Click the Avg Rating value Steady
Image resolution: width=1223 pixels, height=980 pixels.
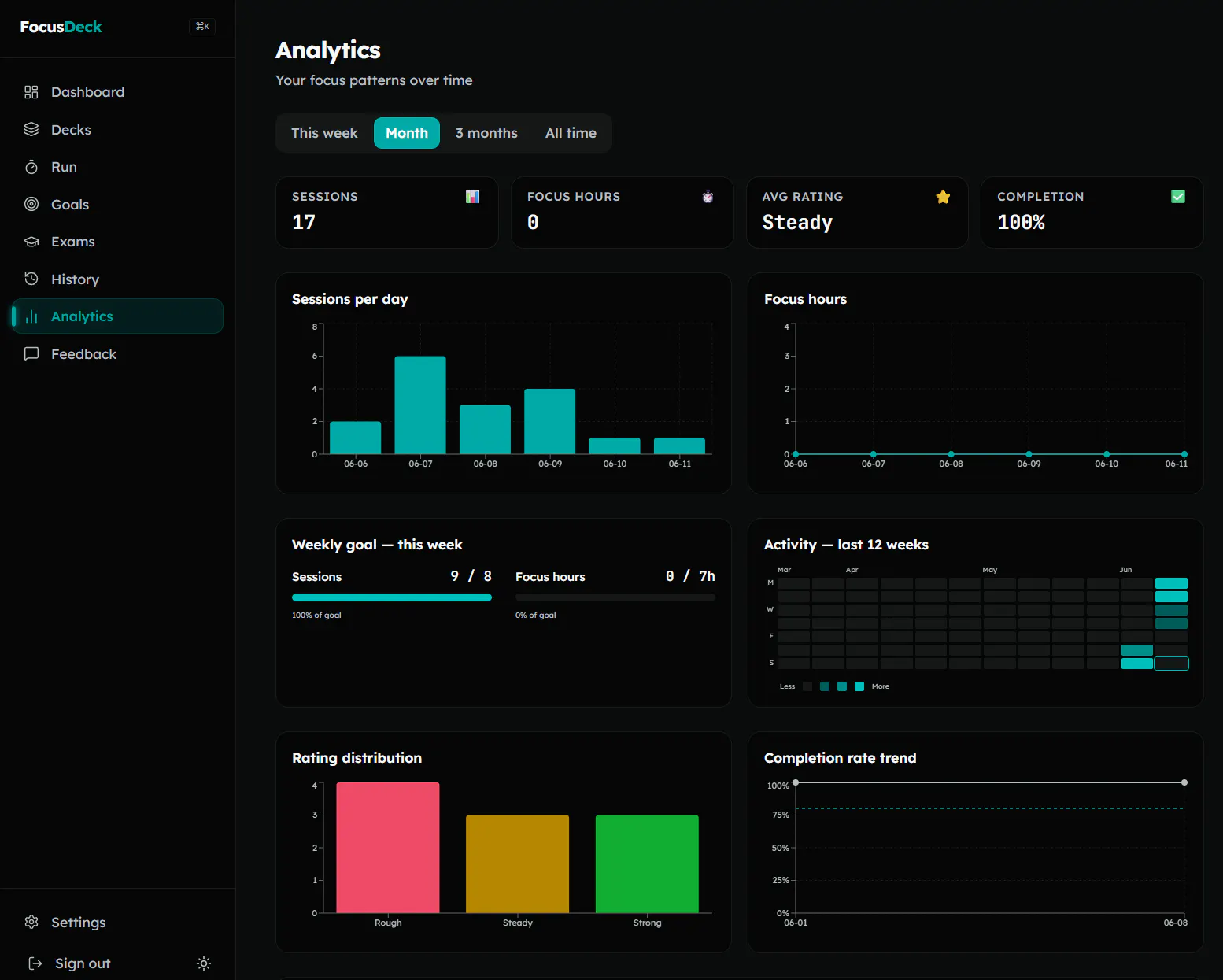[797, 223]
